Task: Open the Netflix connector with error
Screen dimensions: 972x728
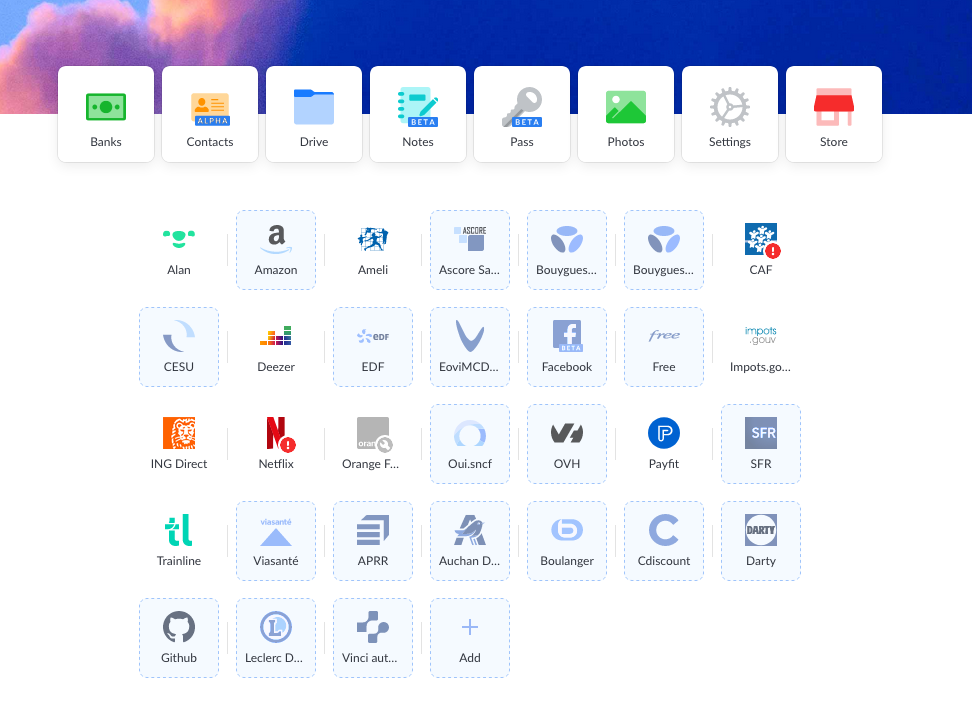Action: click(276, 444)
